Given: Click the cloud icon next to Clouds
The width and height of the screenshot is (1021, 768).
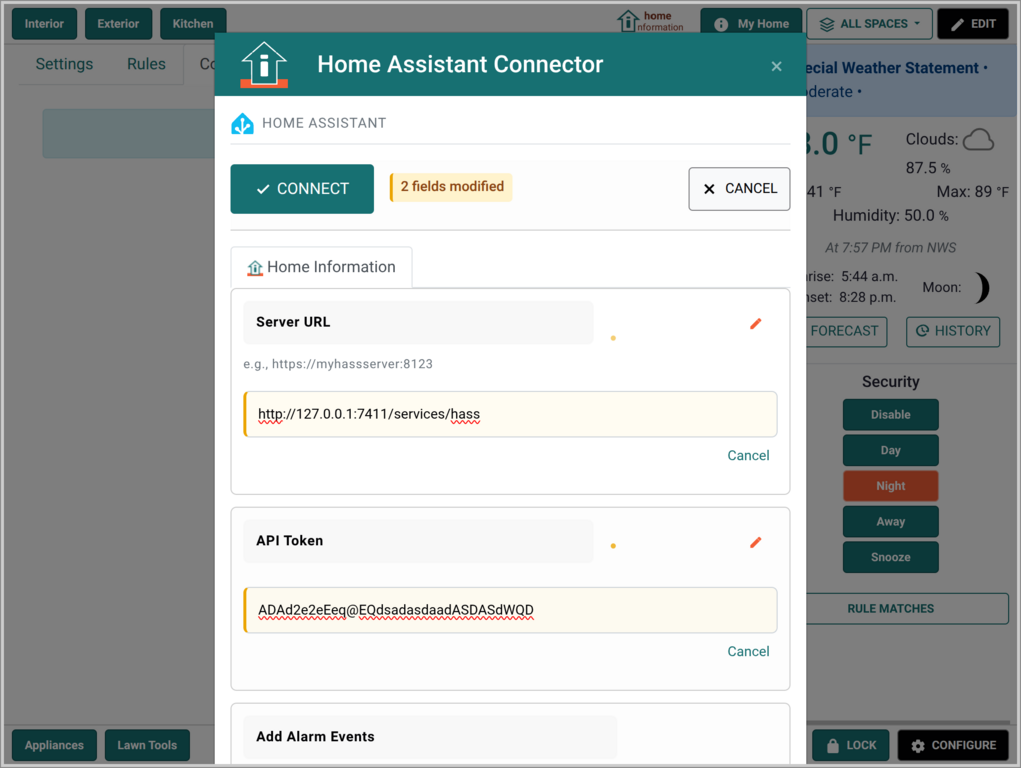Looking at the screenshot, I should [978, 139].
